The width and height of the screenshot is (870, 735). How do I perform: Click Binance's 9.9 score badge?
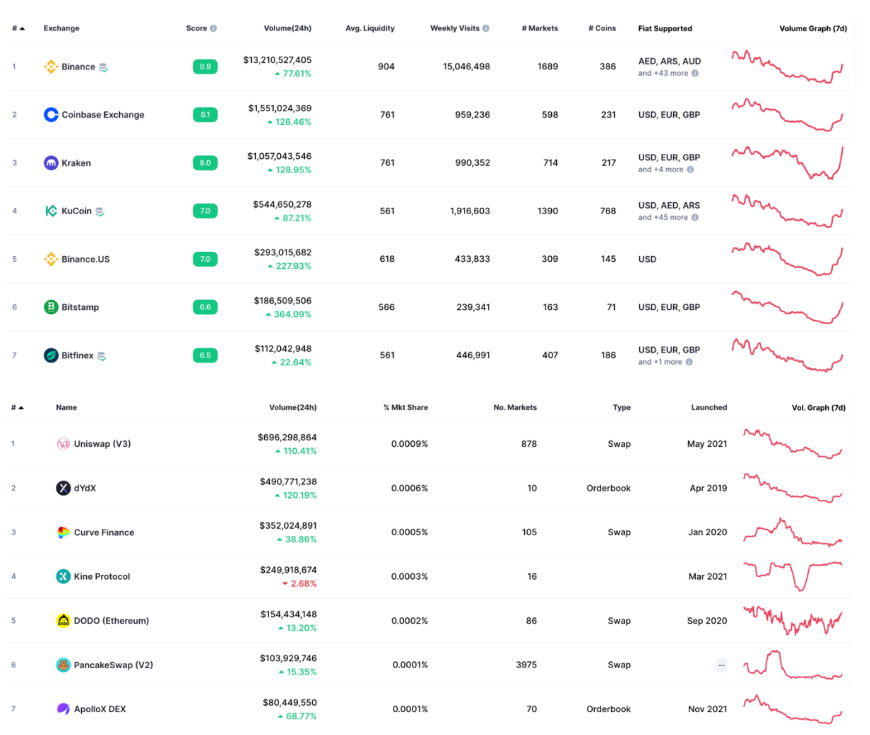[205, 67]
